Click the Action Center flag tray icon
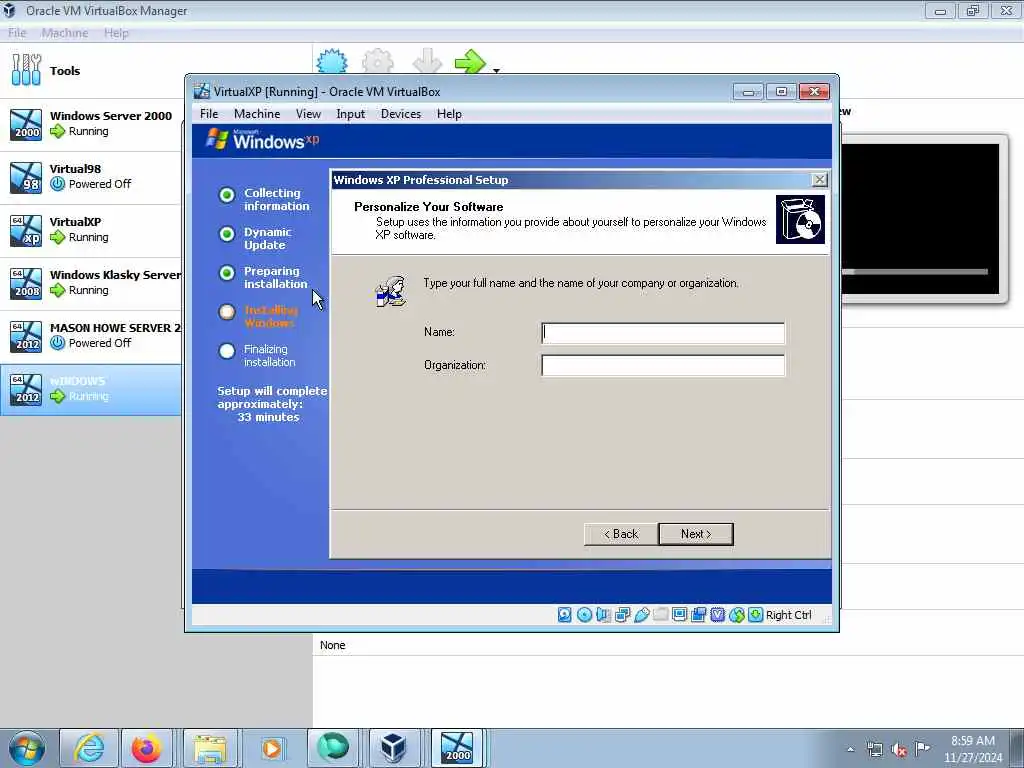1024x768 pixels. click(x=922, y=749)
